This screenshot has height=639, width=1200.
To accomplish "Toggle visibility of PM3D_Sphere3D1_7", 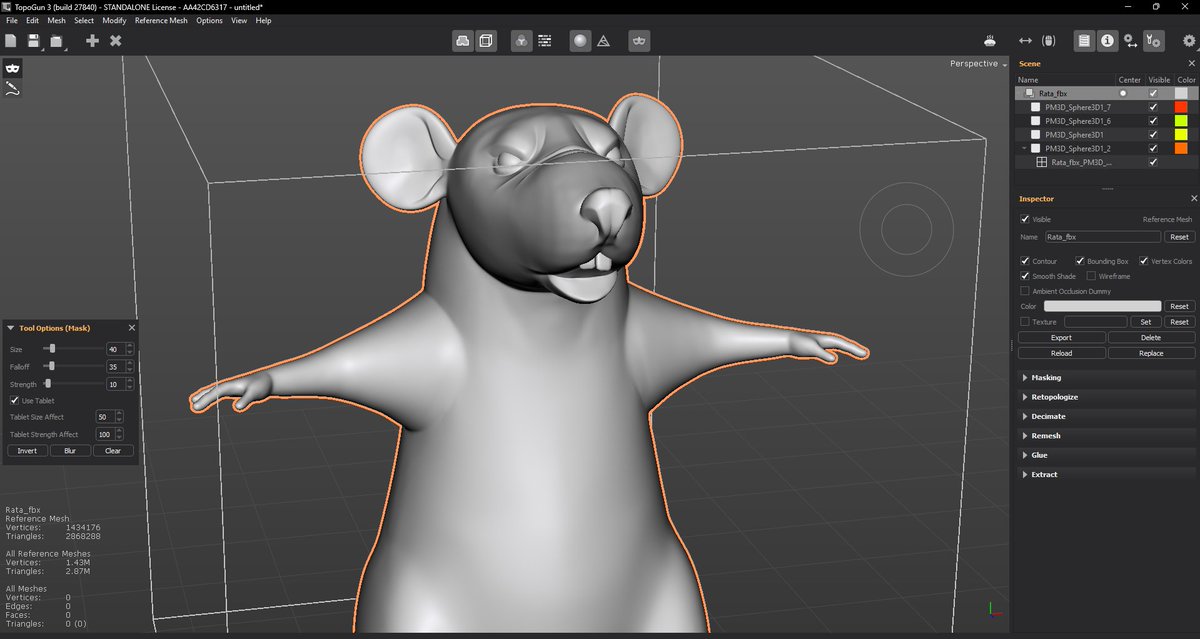I will pyautogui.click(x=1153, y=107).
